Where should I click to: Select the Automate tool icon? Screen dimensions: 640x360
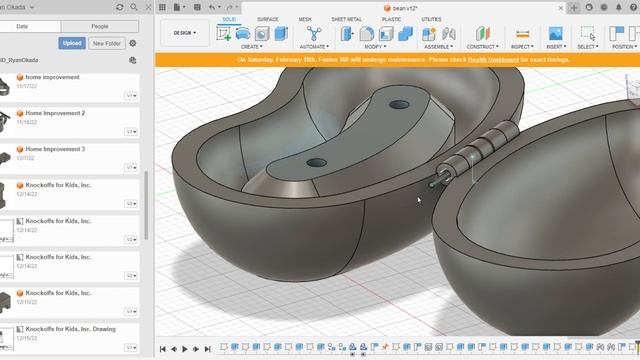click(314, 33)
